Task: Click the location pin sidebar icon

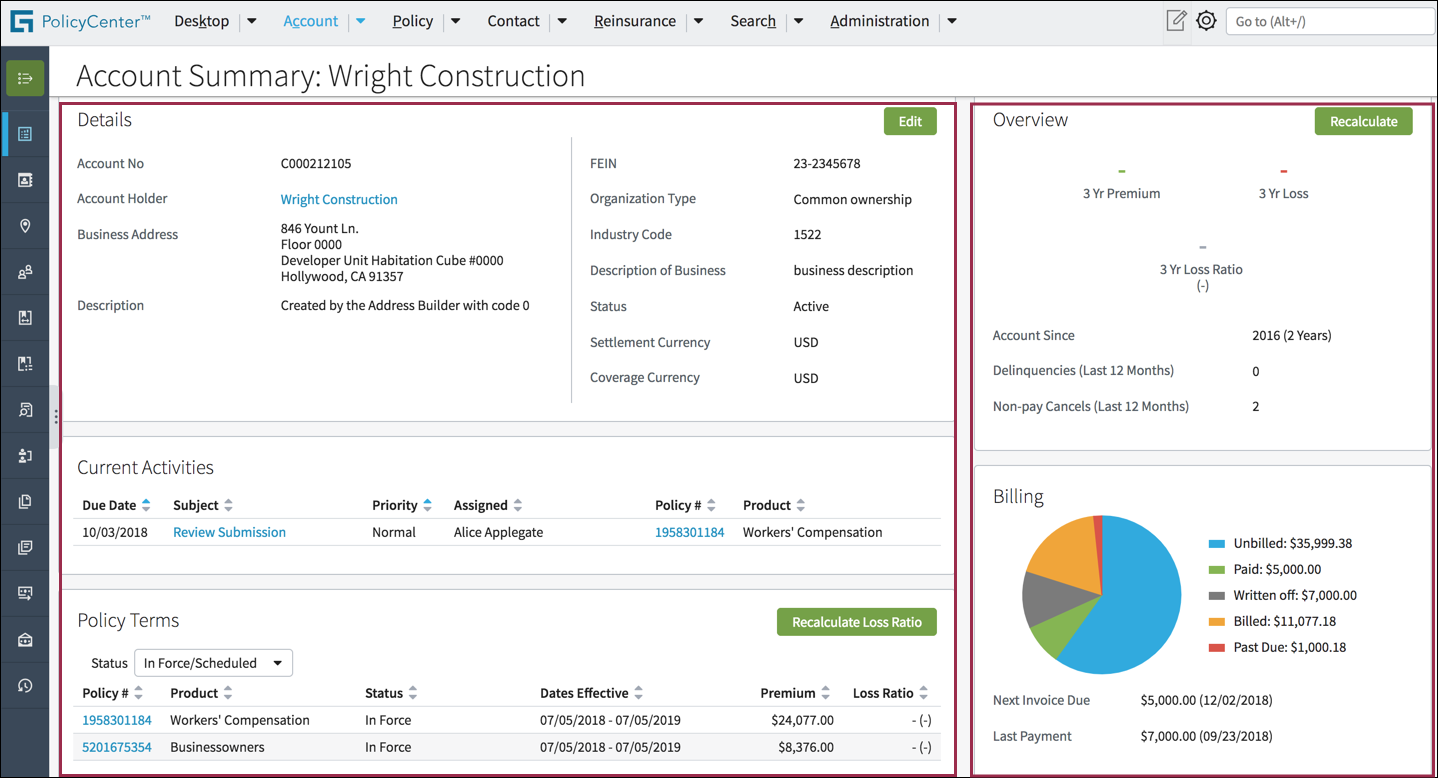Action: tap(25, 226)
